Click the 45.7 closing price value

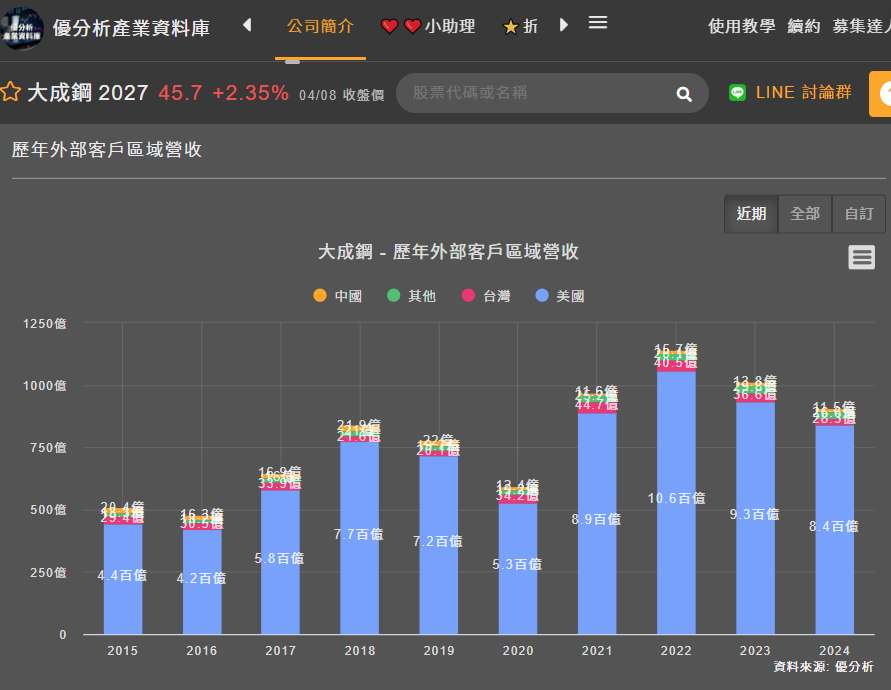pos(180,93)
